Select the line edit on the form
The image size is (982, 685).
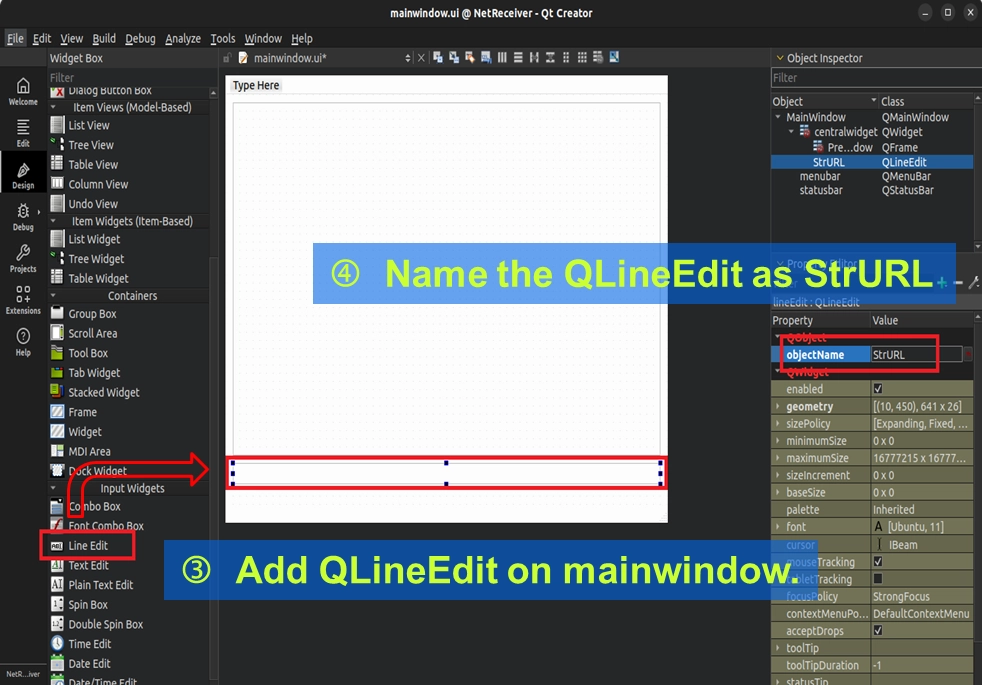coord(446,473)
